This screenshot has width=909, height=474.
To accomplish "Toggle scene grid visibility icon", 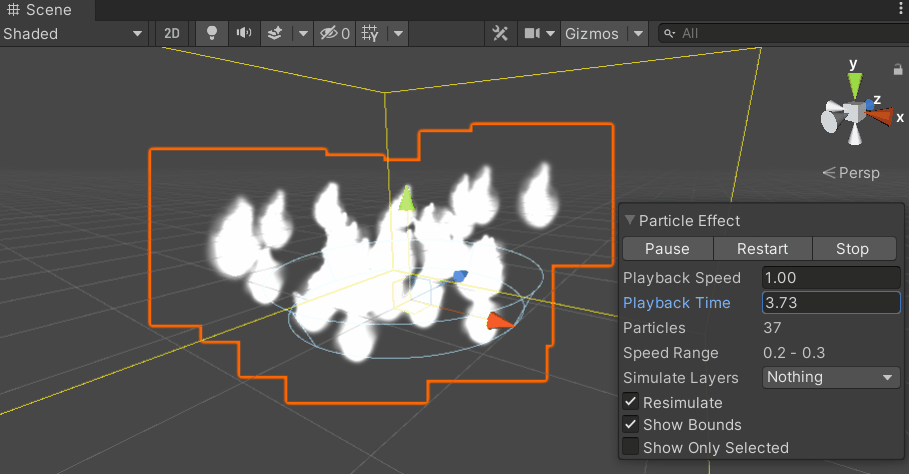I will 370,34.
